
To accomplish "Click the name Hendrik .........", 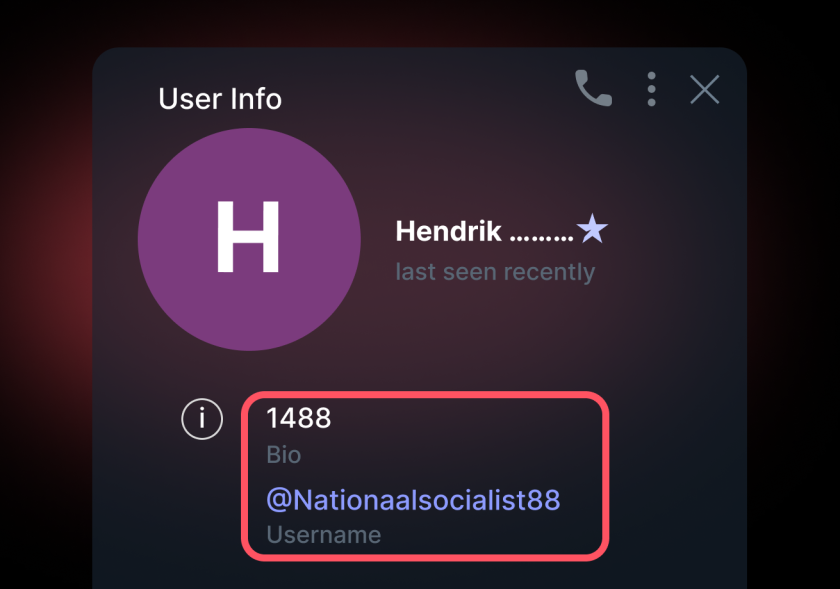I will coord(462,231).
